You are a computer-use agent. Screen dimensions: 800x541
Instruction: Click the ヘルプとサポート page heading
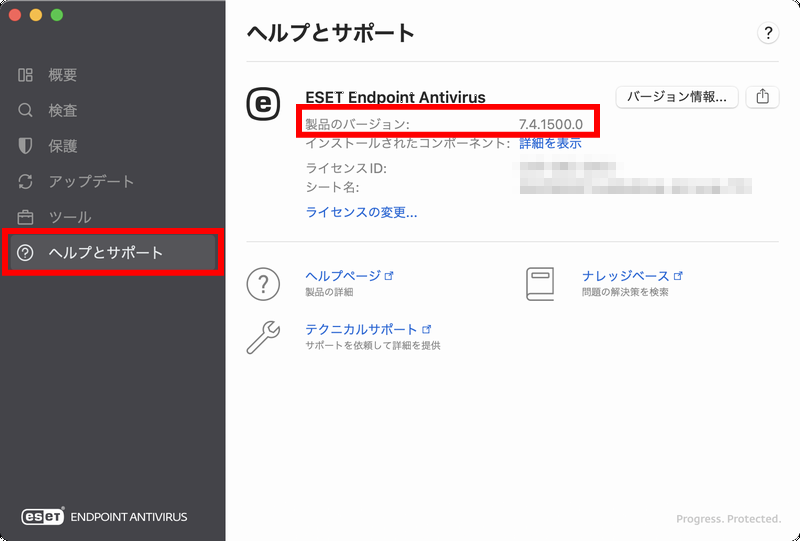point(331,33)
